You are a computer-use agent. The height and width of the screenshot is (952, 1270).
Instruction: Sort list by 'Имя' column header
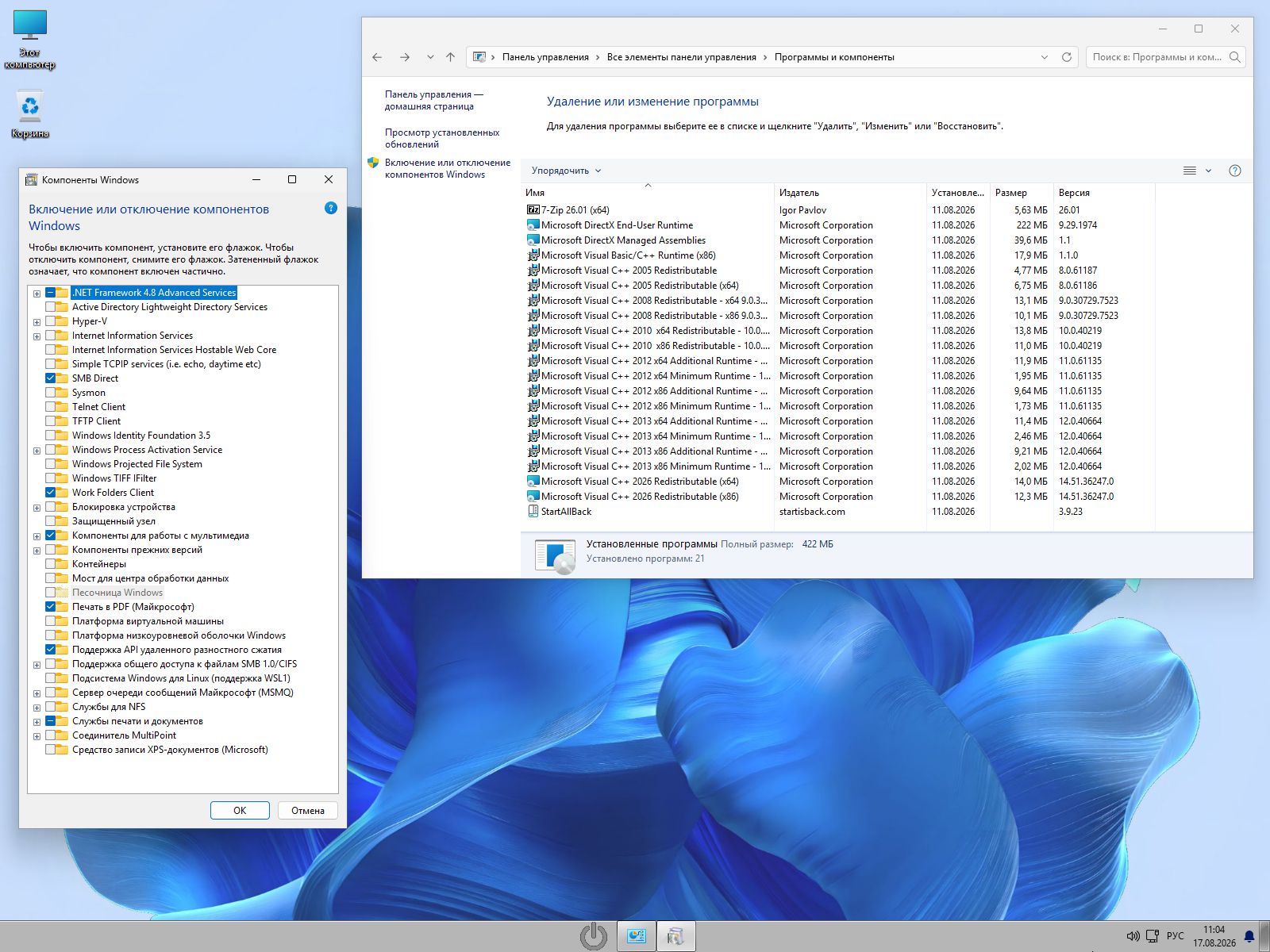tap(648, 193)
